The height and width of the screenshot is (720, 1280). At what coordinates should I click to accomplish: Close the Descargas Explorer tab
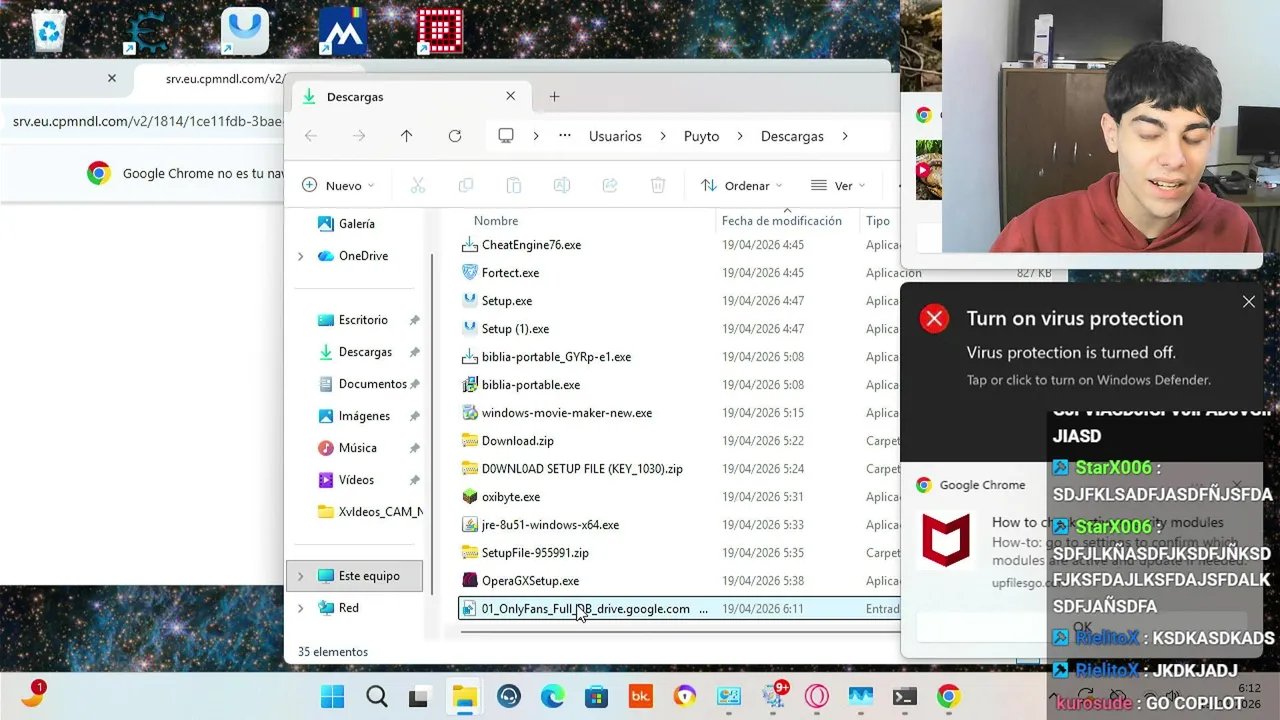click(x=511, y=96)
